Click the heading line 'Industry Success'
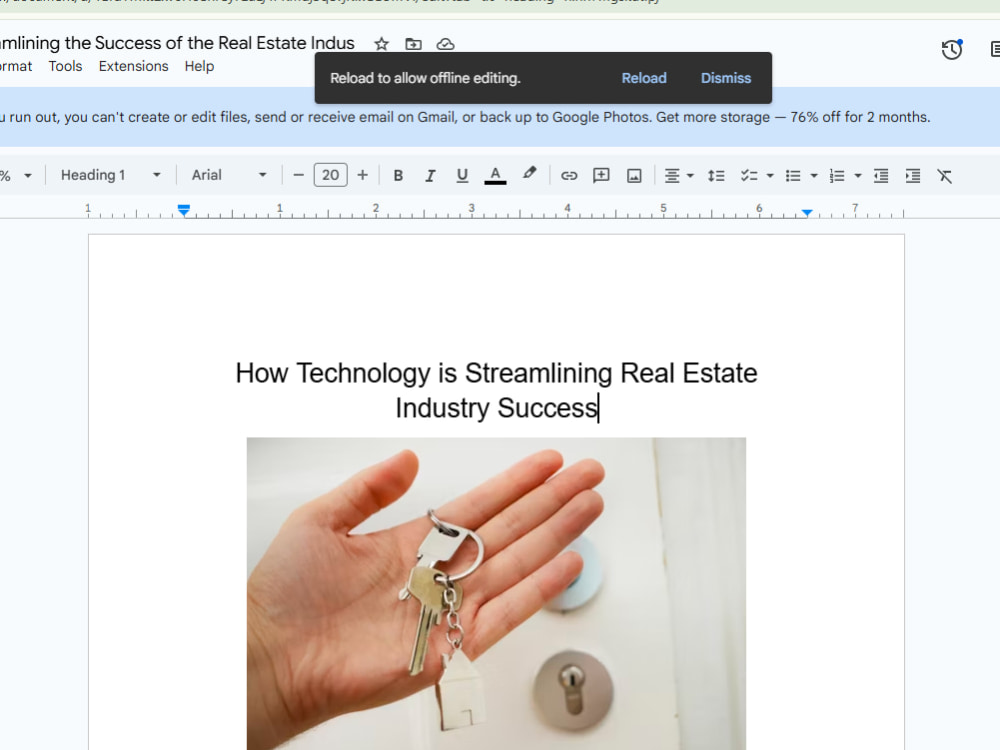The width and height of the screenshot is (1000, 750). 496,408
